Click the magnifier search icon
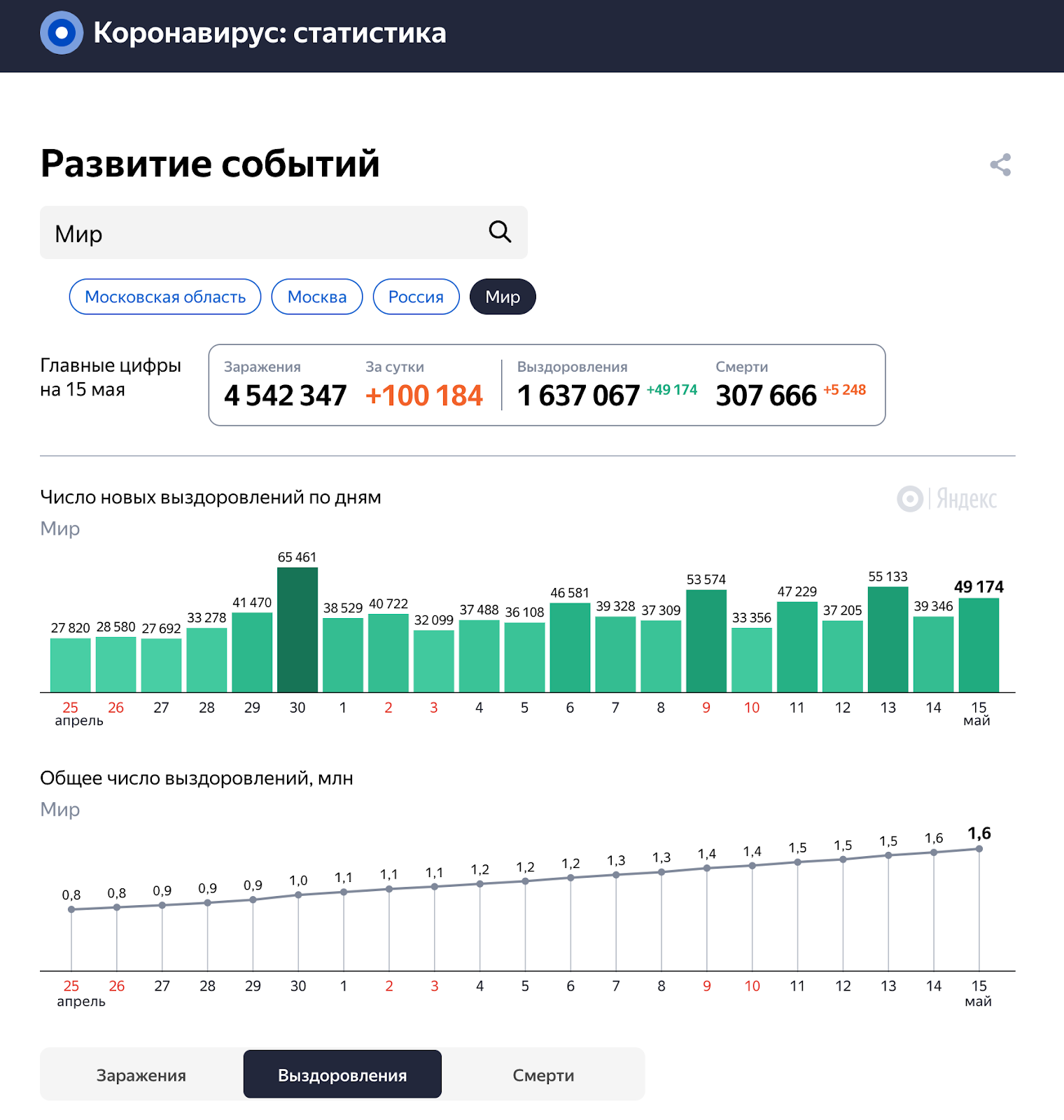1064x1120 pixels. point(500,232)
